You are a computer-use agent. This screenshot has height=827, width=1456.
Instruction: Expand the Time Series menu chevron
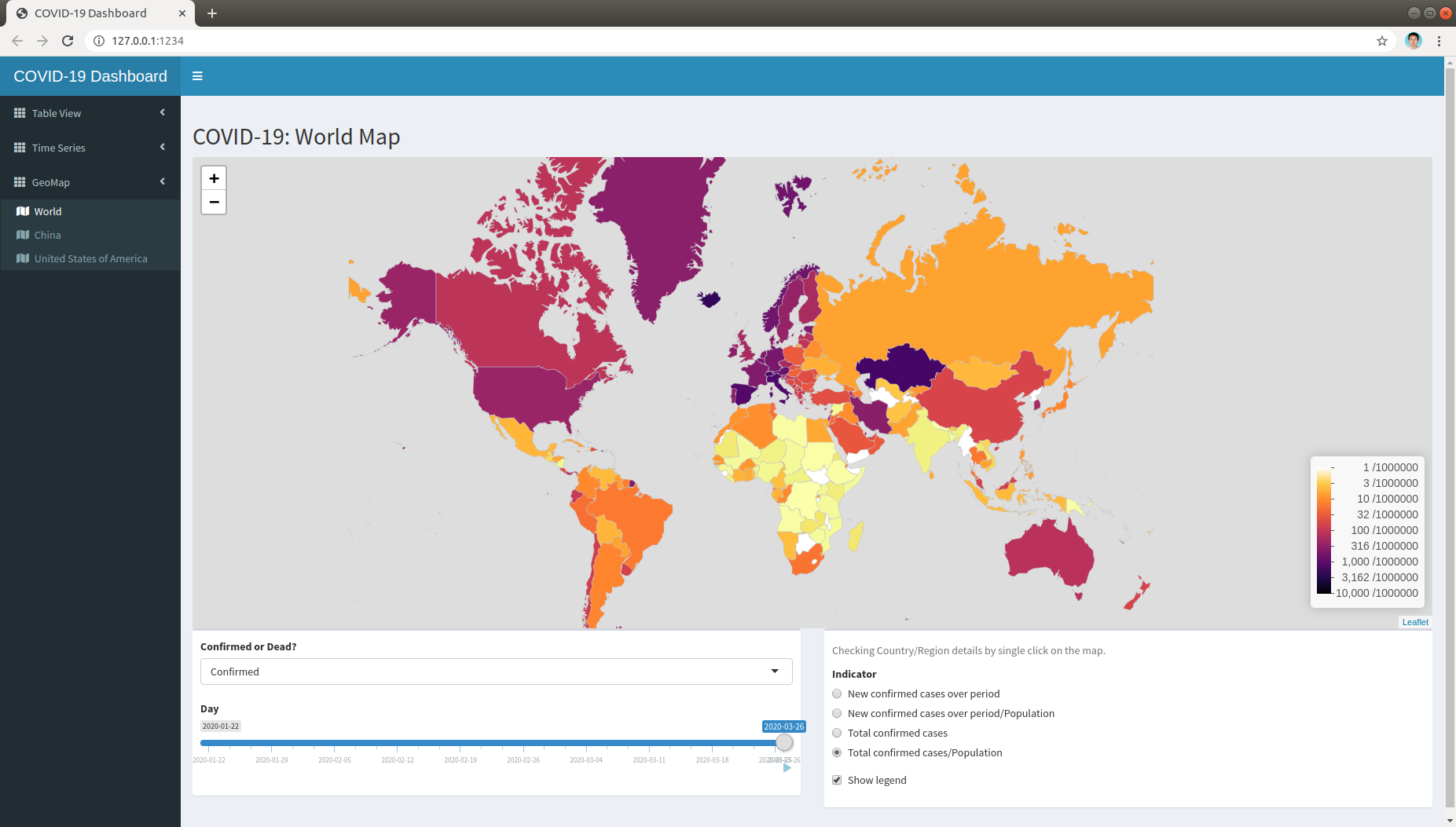[163, 147]
